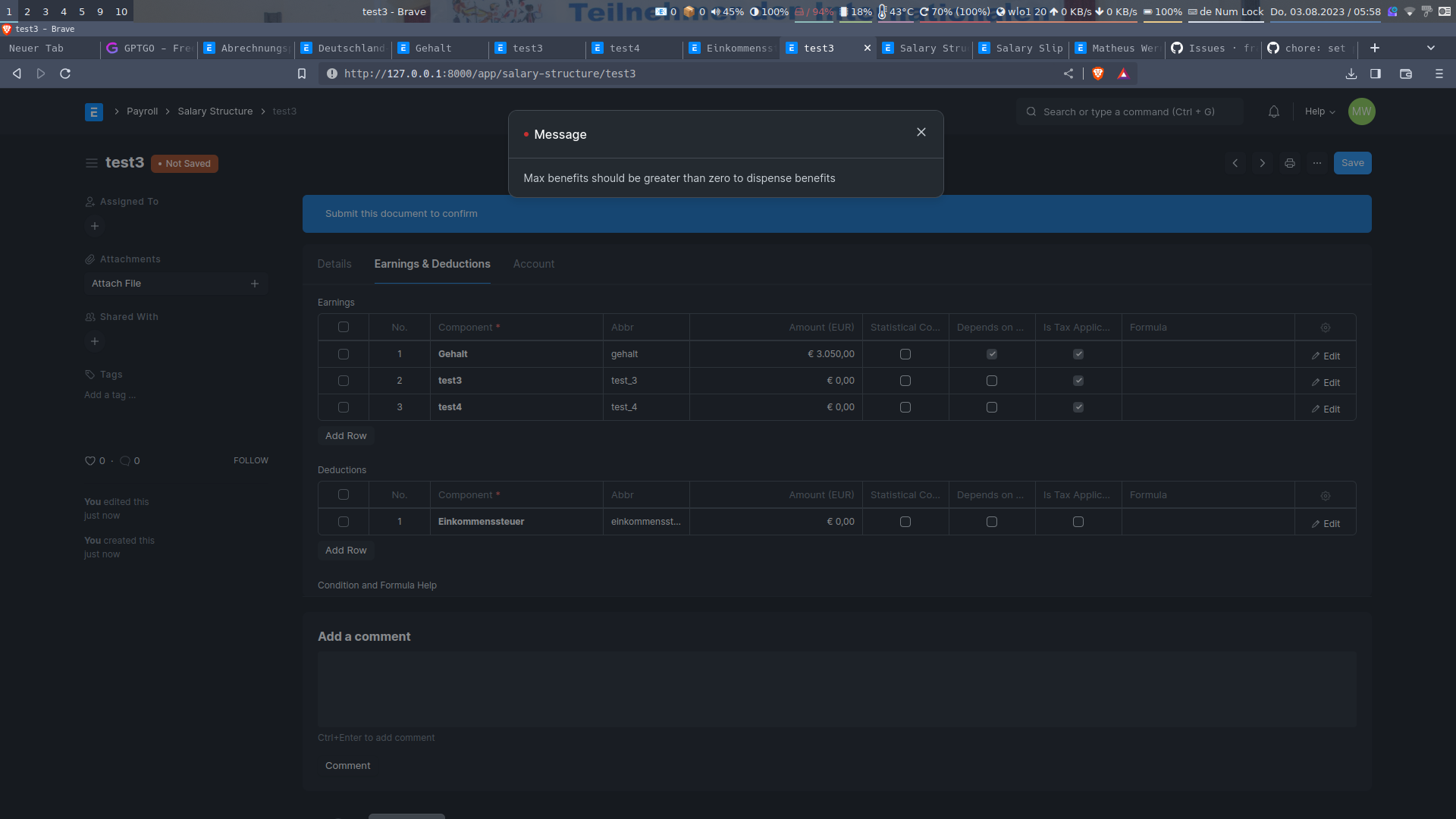Go to next document arrow
1456x819 pixels.
pyautogui.click(x=1262, y=163)
